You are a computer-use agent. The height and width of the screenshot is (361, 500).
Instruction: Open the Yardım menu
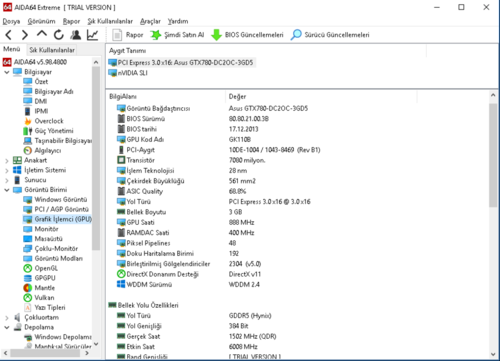pos(178,21)
